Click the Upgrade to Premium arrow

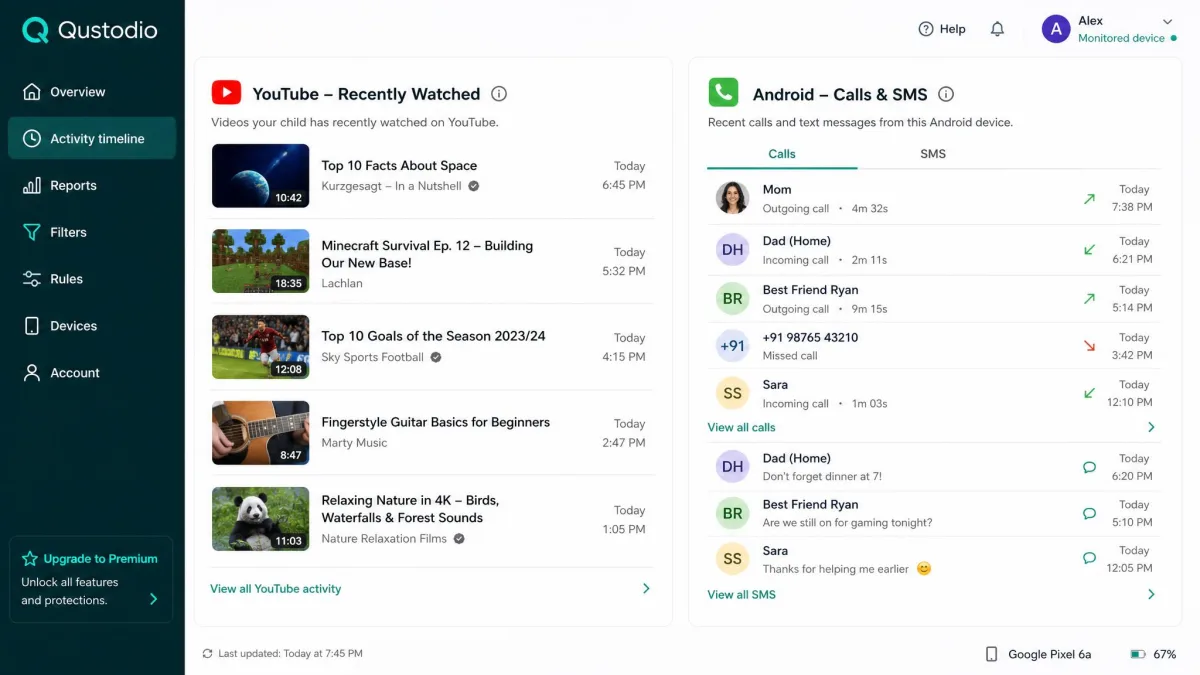[153, 599]
